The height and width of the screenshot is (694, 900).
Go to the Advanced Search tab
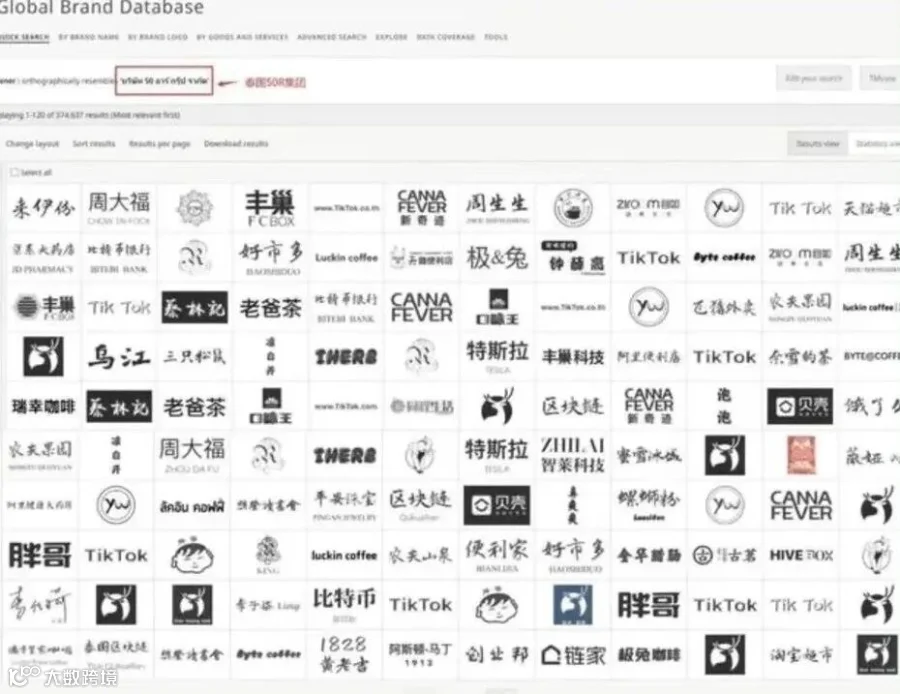pyautogui.click(x=332, y=37)
